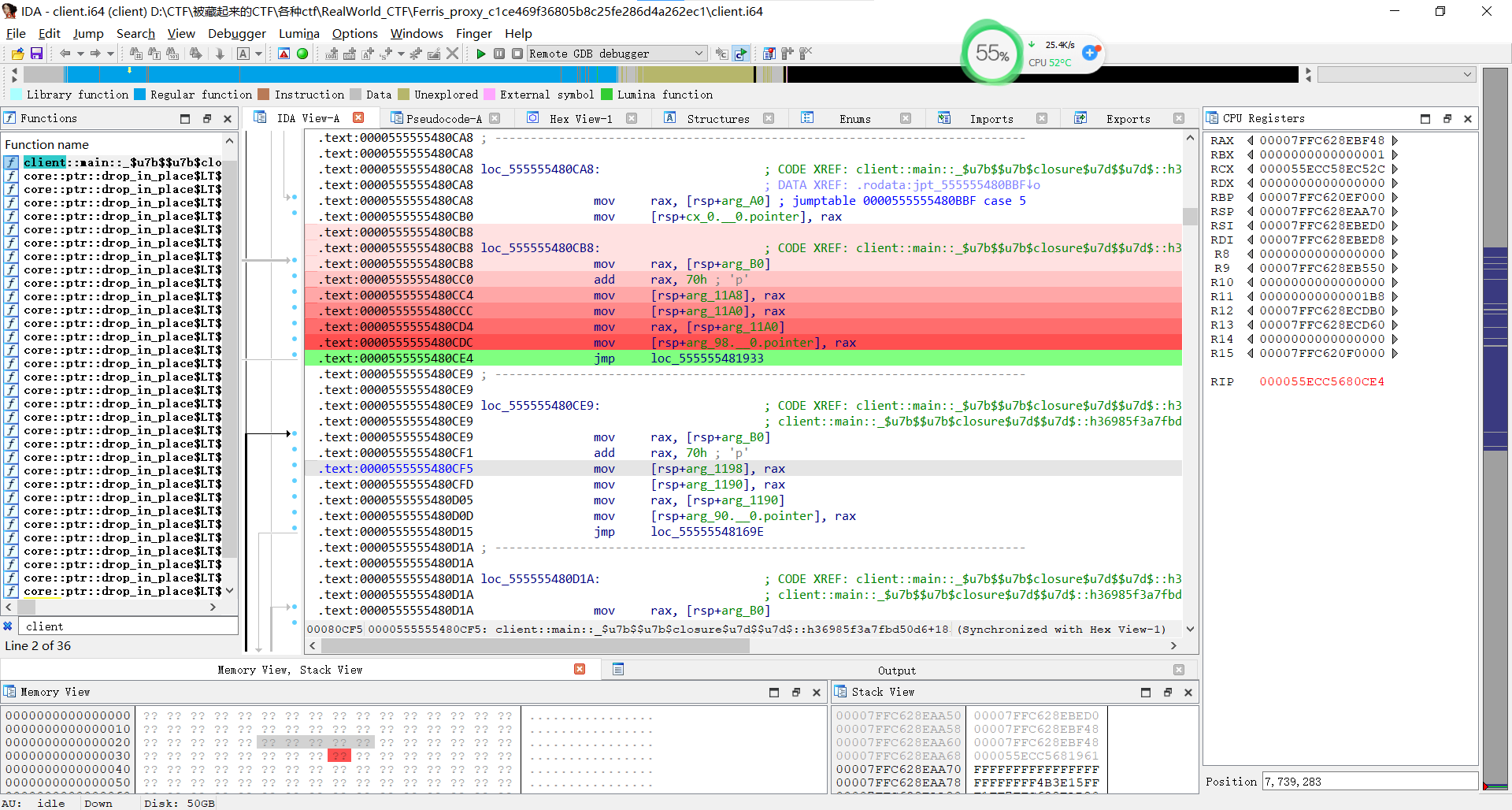Click the RIP register value

(x=1321, y=382)
